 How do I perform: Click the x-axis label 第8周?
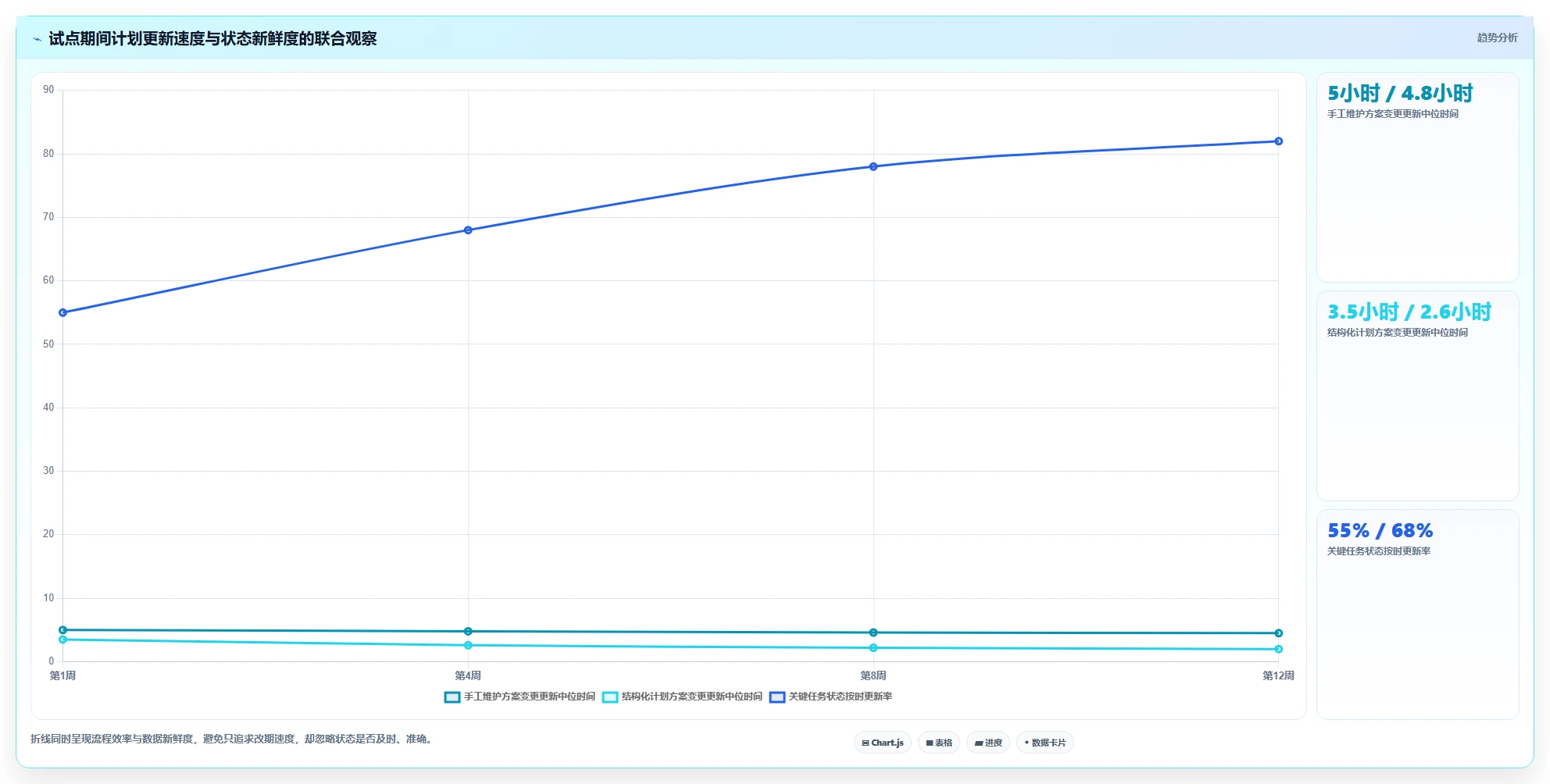pyautogui.click(x=873, y=675)
